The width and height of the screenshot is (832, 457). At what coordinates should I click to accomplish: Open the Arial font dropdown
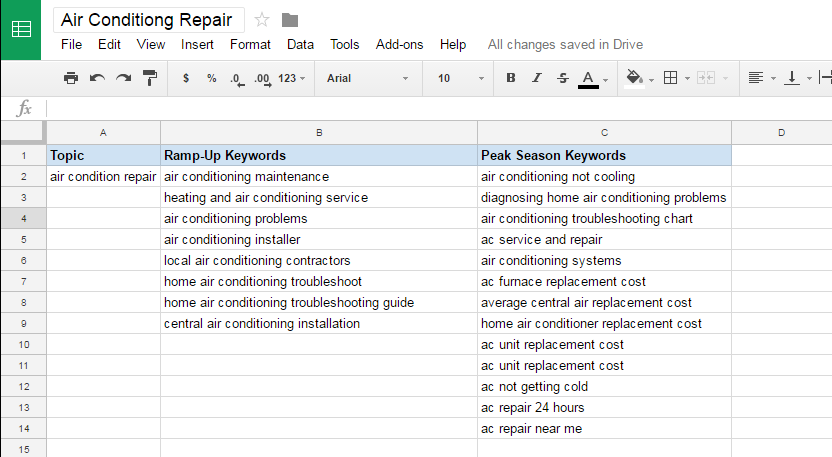click(368, 78)
